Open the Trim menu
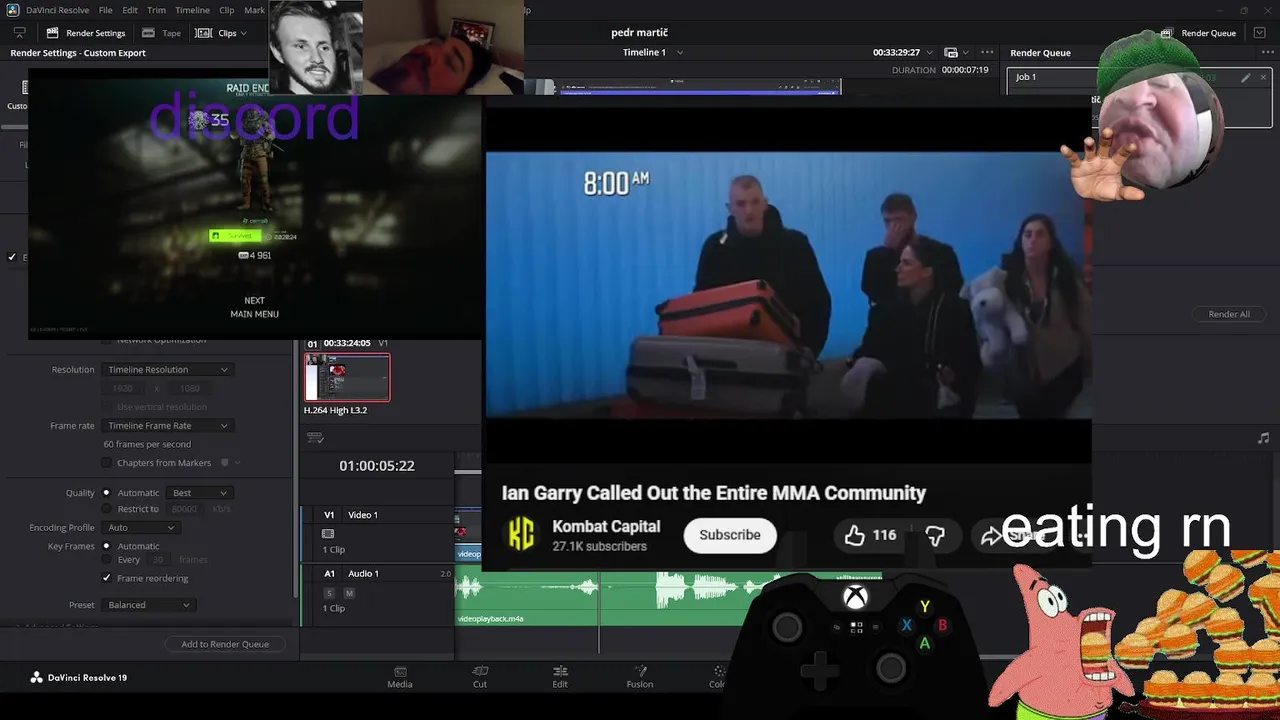1280x720 pixels. coord(156,10)
